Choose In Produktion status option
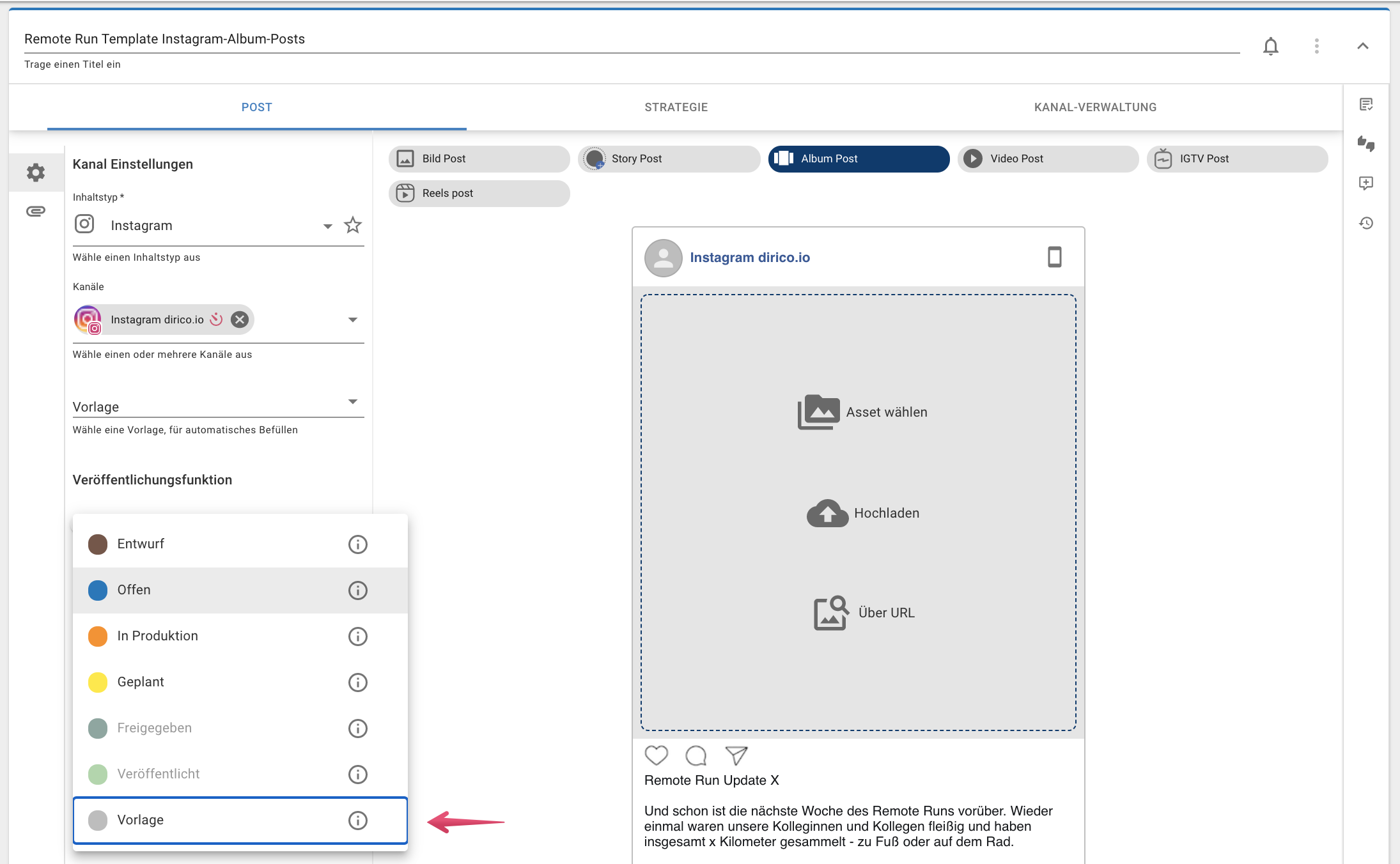Image resolution: width=1400 pixels, height=864 pixels. [240, 636]
